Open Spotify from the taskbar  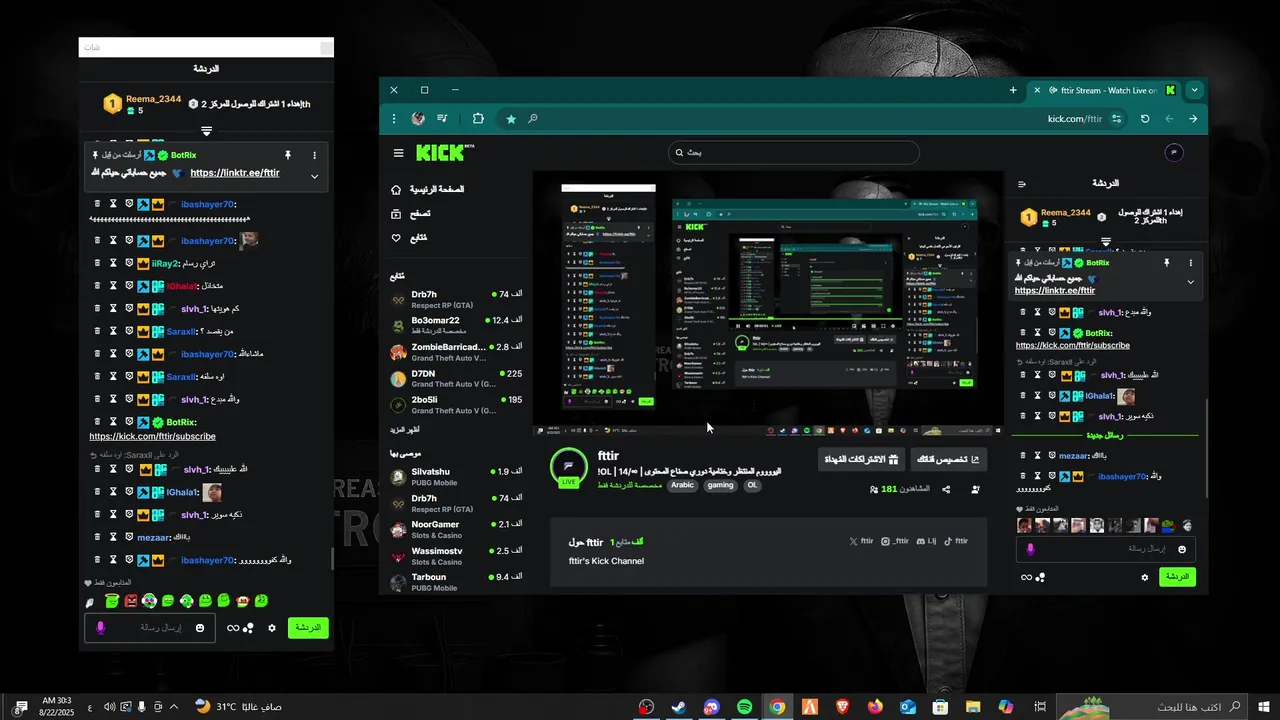(744, 707)
